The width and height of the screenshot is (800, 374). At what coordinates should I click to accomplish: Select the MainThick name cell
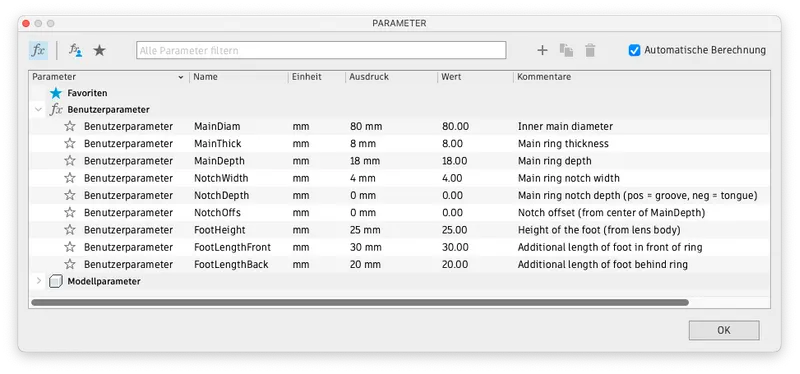point(218,143)
